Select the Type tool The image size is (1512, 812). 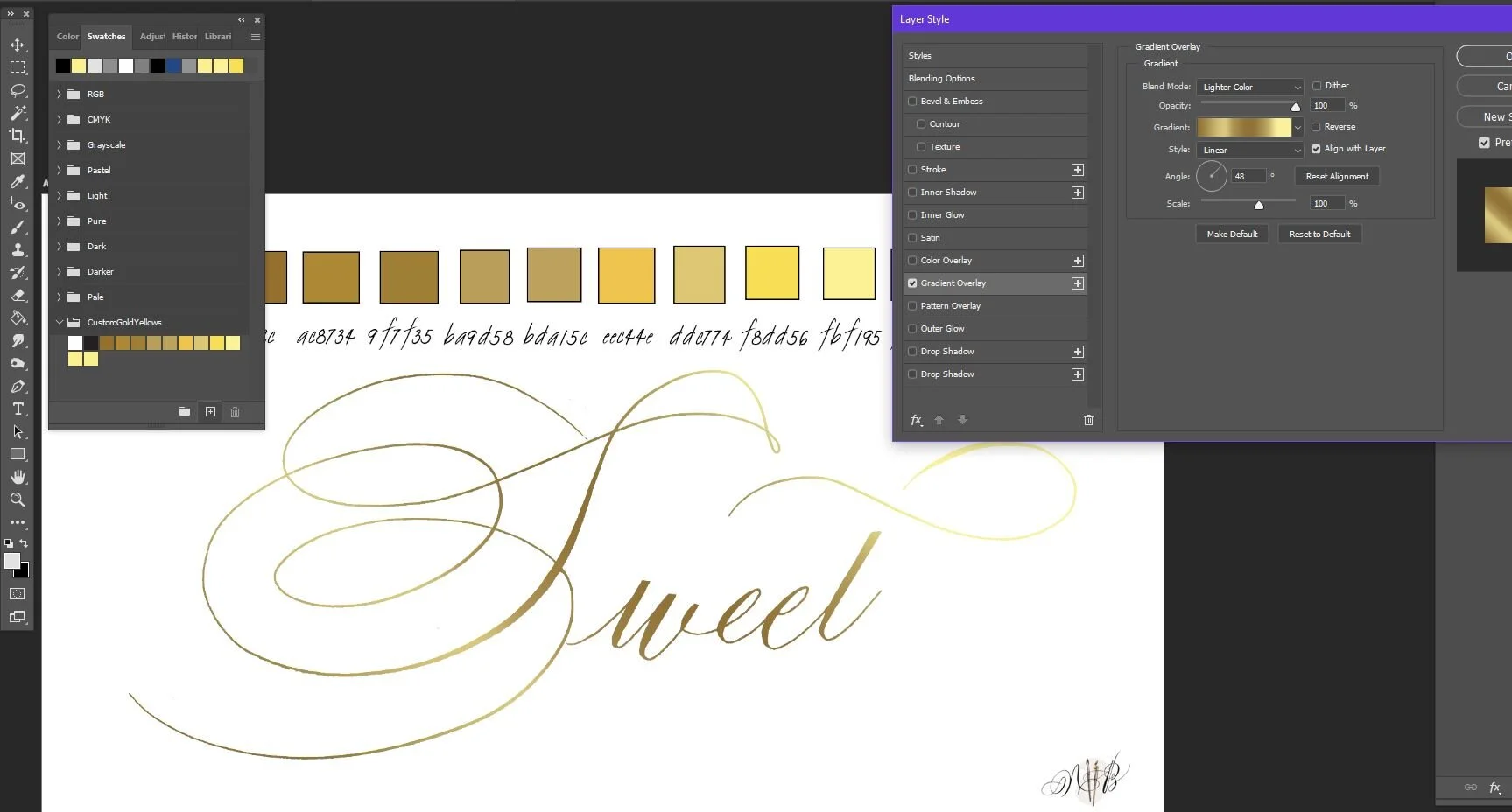[x=18, y=409]
